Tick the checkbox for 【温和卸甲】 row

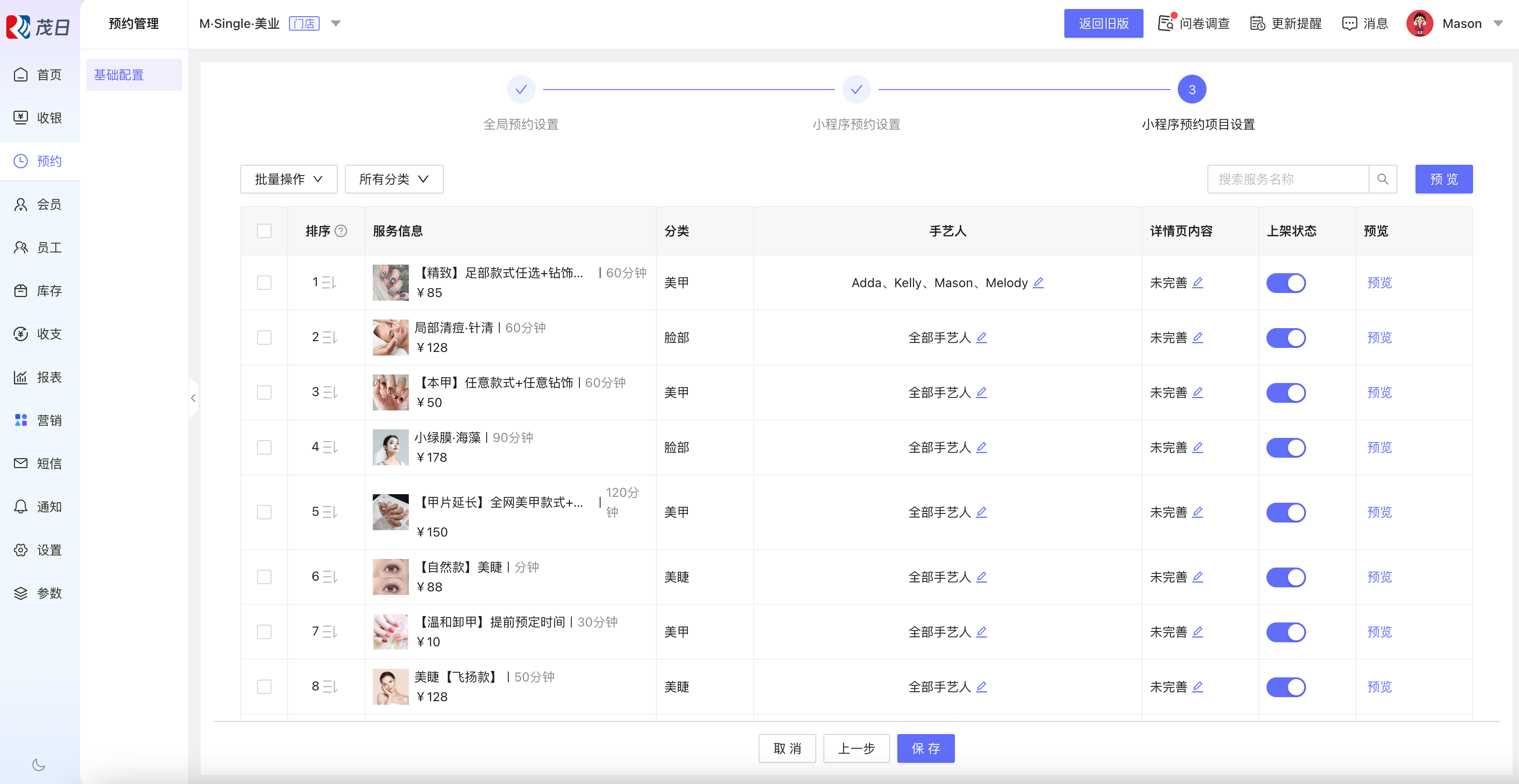point(264,632)
